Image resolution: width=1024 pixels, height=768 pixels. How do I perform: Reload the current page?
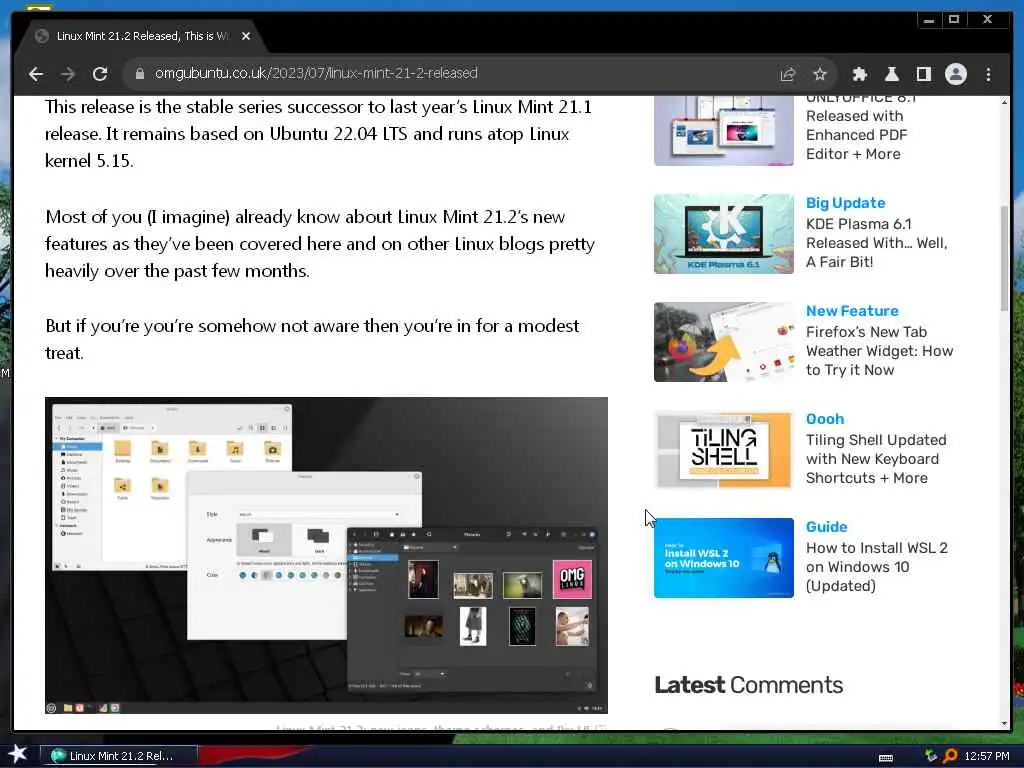(x=100, y=74)
